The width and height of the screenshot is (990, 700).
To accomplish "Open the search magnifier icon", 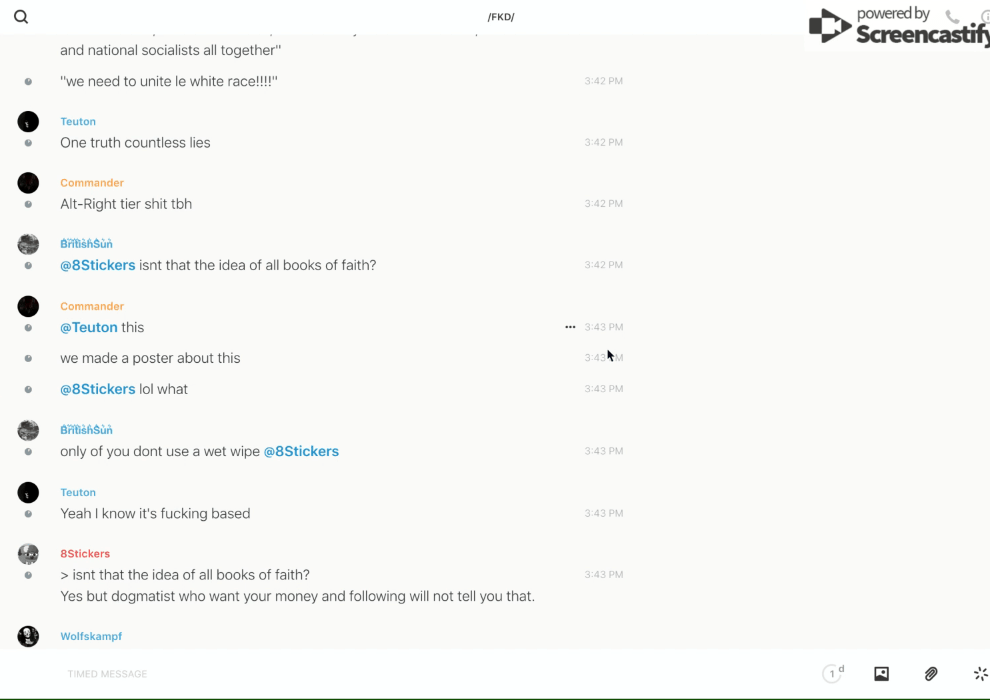I will tap(21, 17).
